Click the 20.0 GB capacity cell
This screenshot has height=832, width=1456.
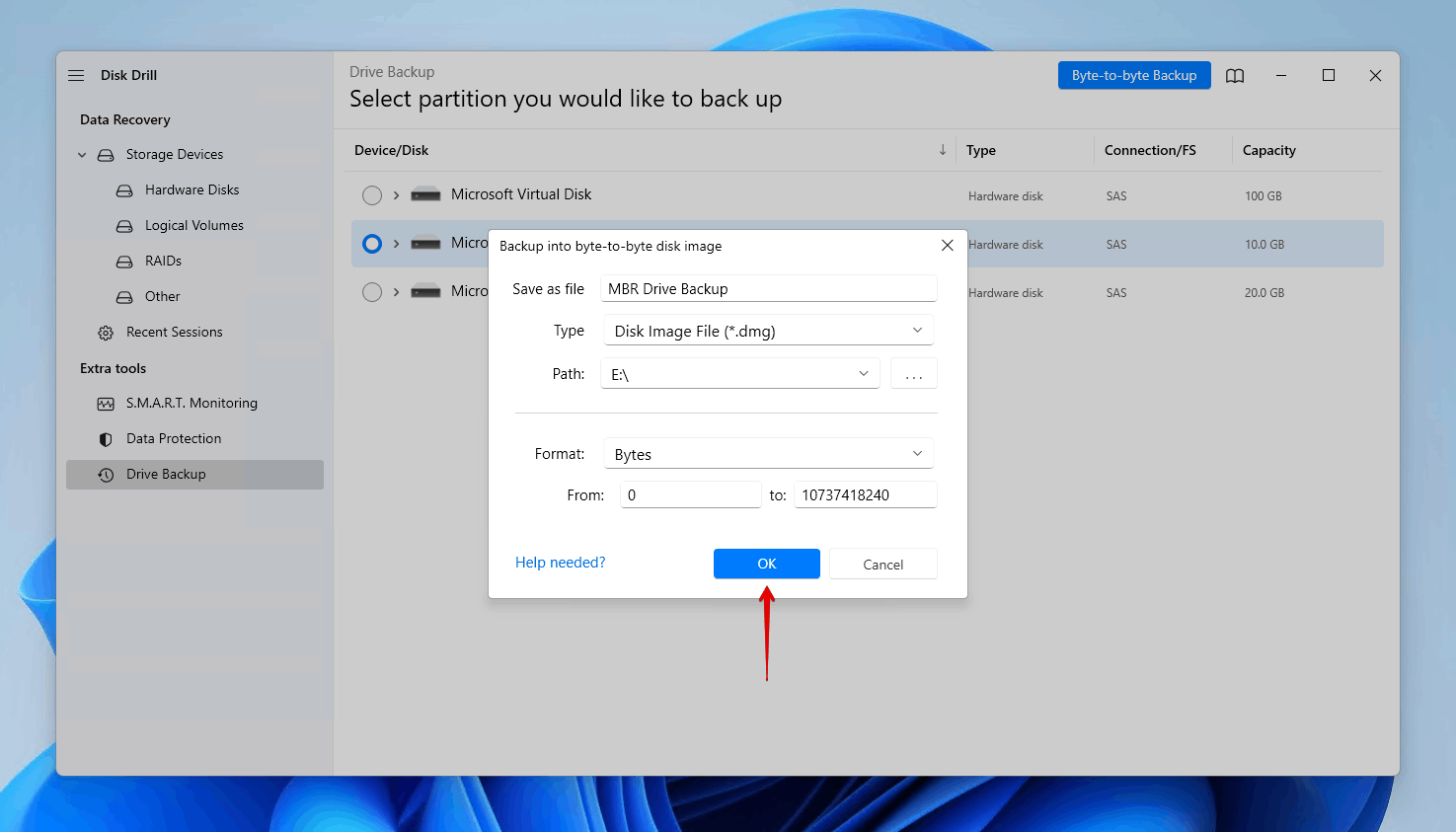tap(1264, 293)
